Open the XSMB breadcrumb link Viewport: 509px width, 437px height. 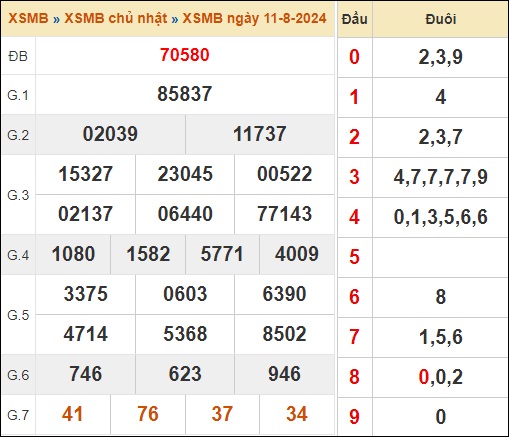tap(28, 18)
